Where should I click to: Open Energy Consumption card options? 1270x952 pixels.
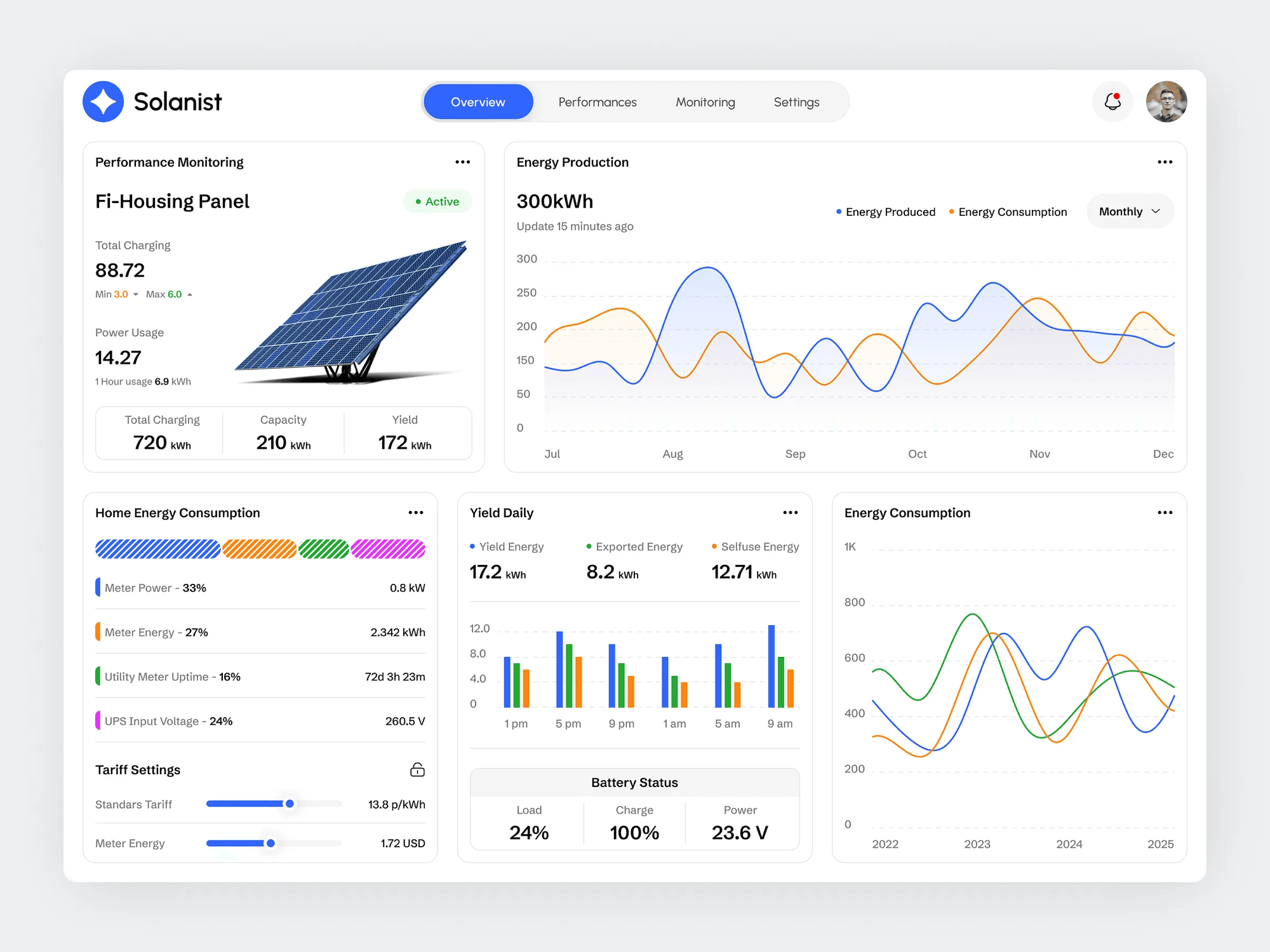(x=1165, y=512)
